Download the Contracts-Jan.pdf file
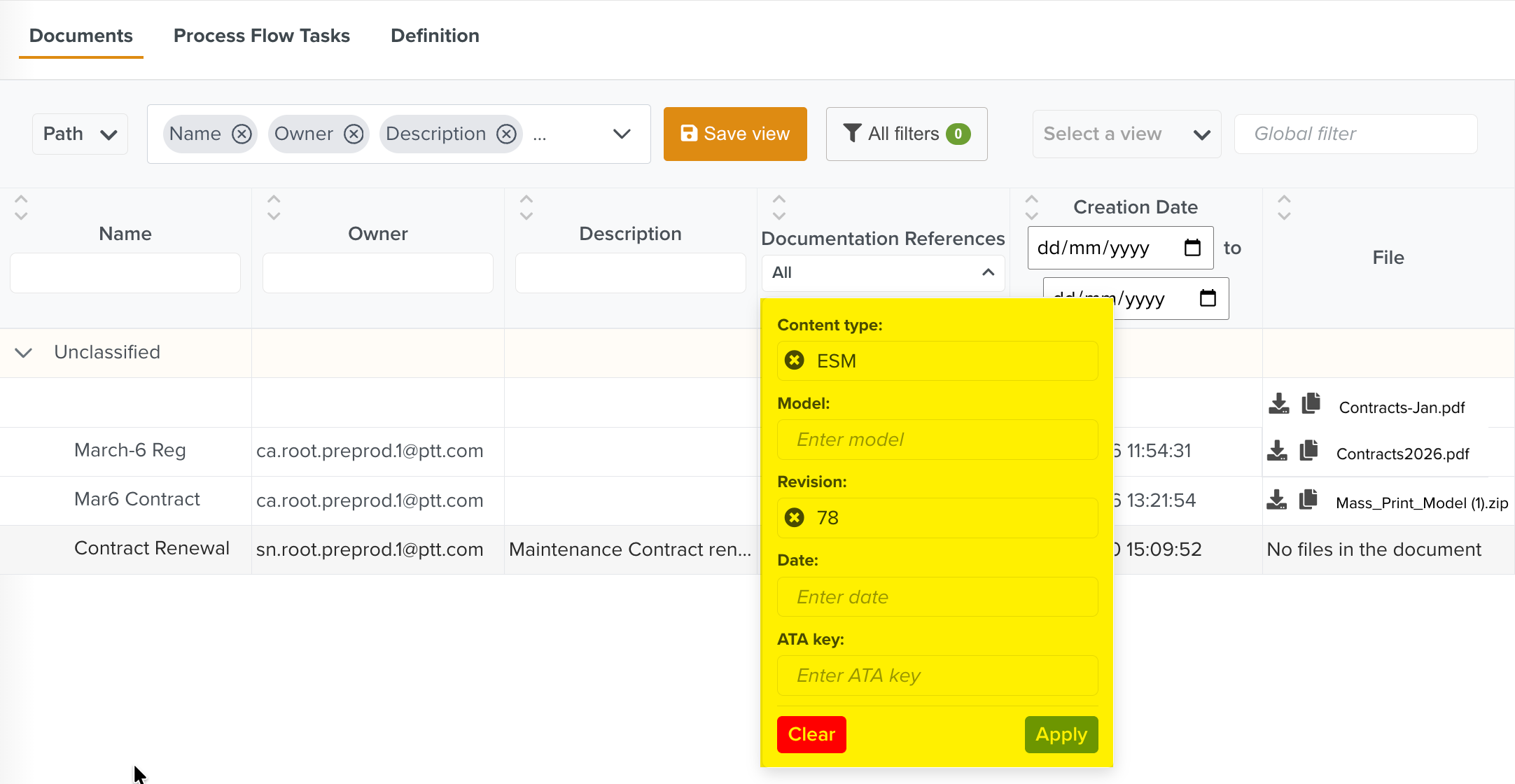Screen dimensions: 1515x784 [1278, 404]
